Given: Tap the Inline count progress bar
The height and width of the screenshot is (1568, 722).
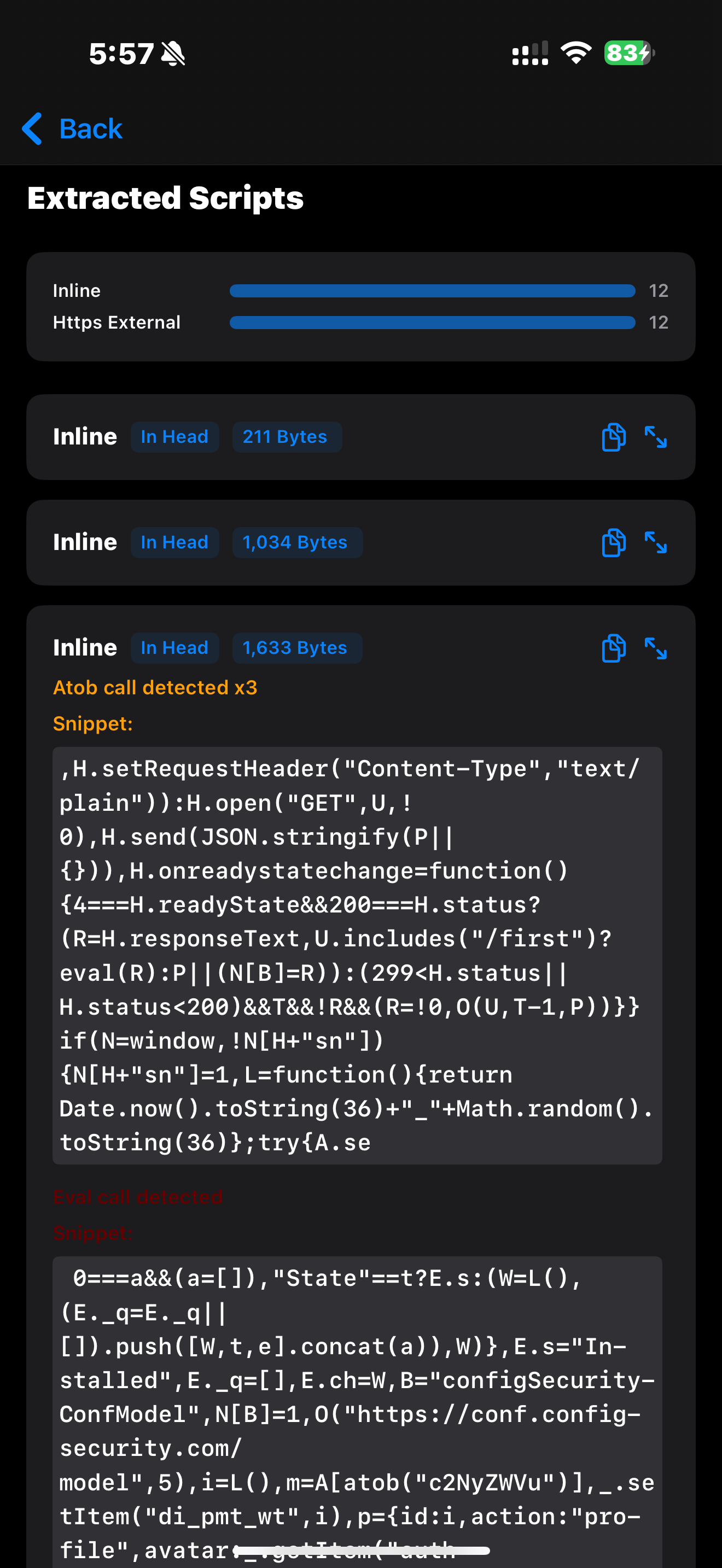Looking at the screenshot, I should 432,291.
